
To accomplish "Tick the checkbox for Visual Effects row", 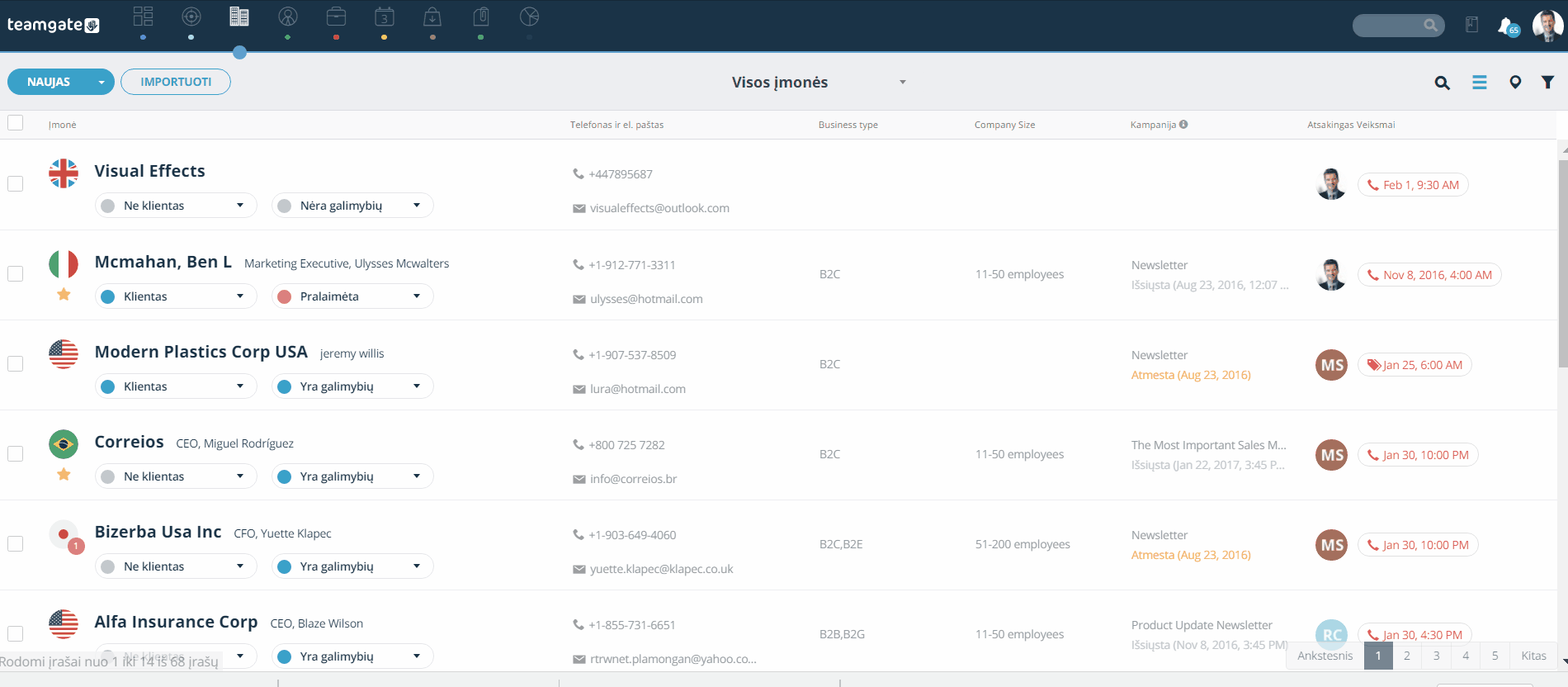I will coord(15,183).
